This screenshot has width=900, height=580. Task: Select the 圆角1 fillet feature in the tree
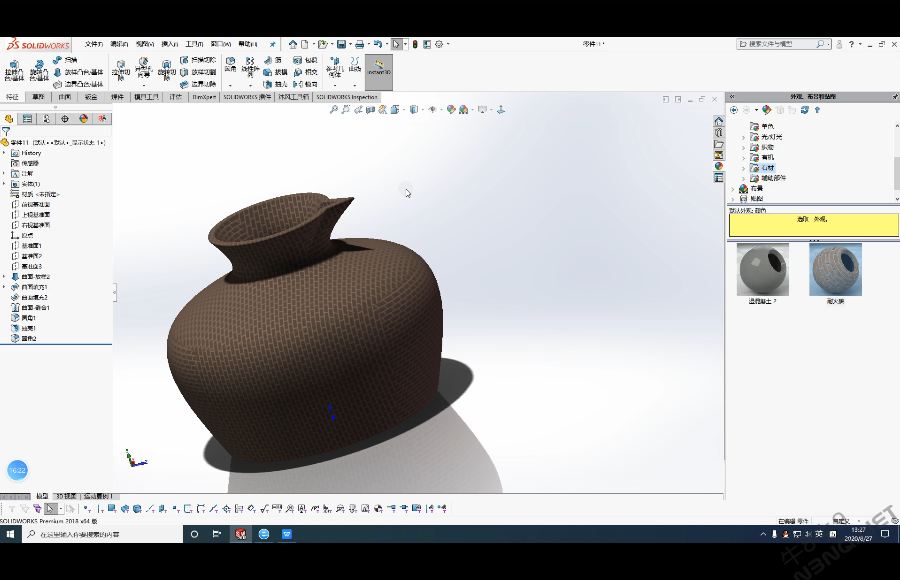24,318
